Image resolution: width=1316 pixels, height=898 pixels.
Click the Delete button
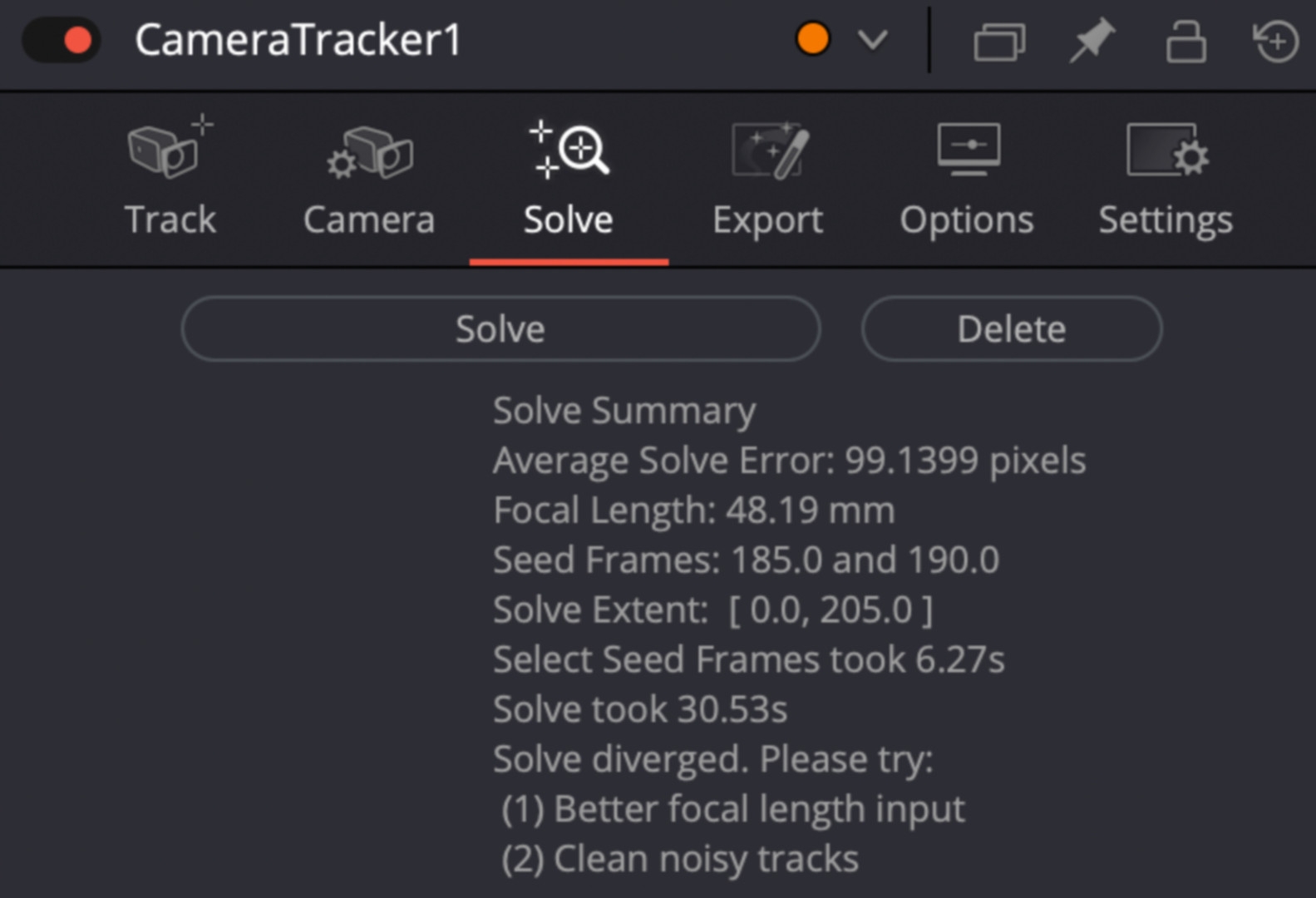(x=1010, y=328)
